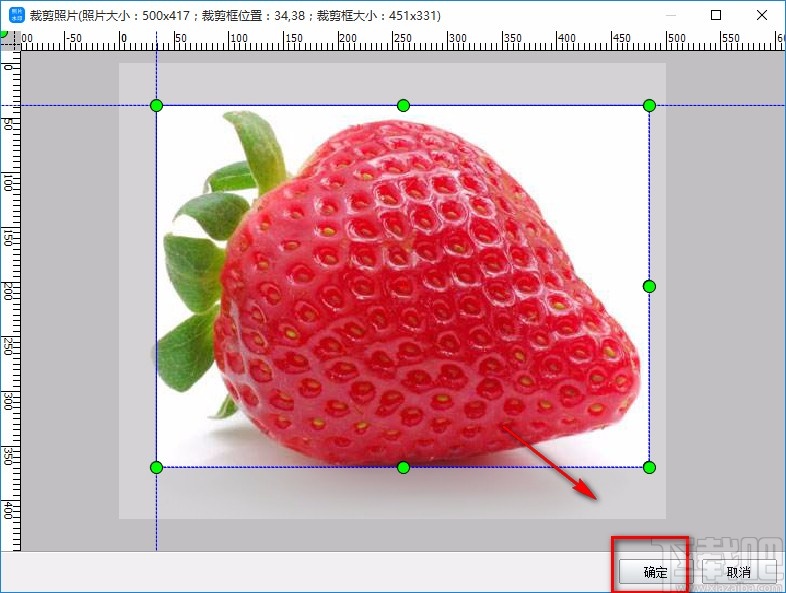
Task: Click the bottom-center crop frame handle
Action: [x=403, y=467]
